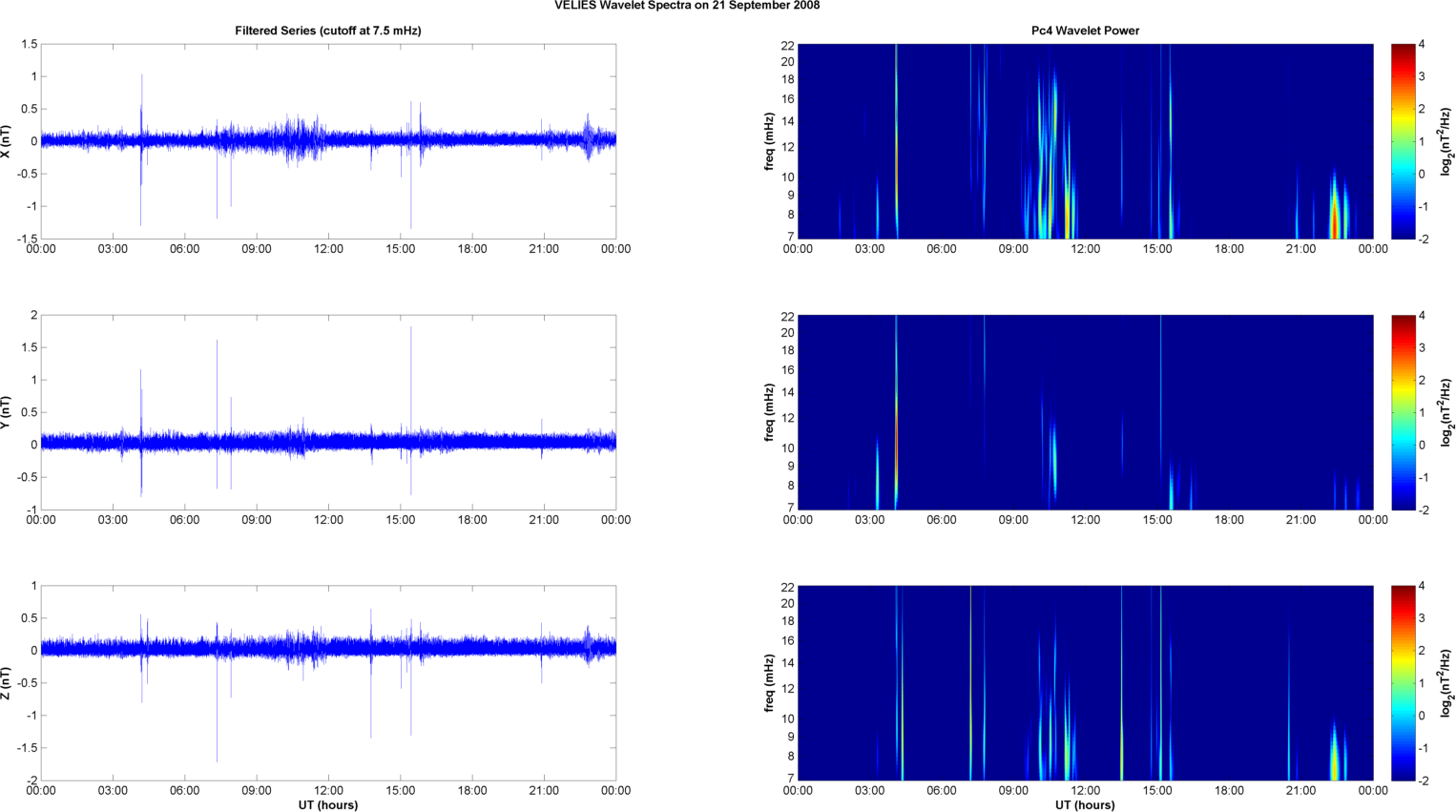Click the colorbar beside the middle spectrogram
The width and height of the screenshot is (1456, 812).
[1404, 412]
